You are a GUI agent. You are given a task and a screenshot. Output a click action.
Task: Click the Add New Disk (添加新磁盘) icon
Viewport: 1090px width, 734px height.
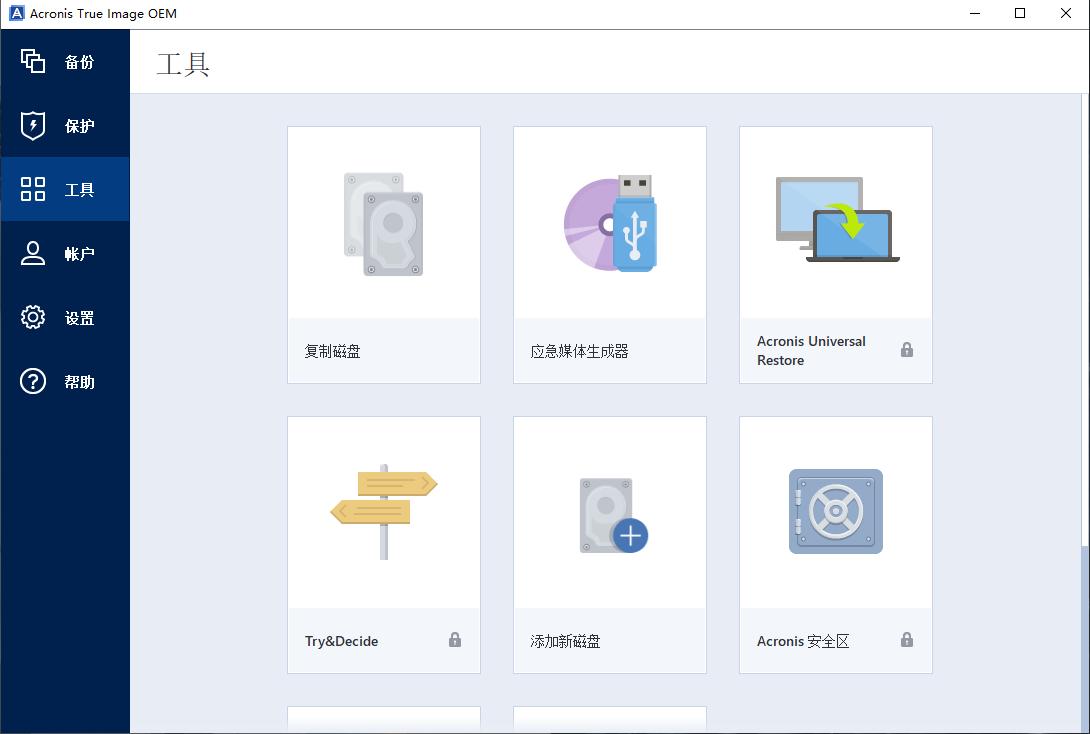tap(611, 516)
